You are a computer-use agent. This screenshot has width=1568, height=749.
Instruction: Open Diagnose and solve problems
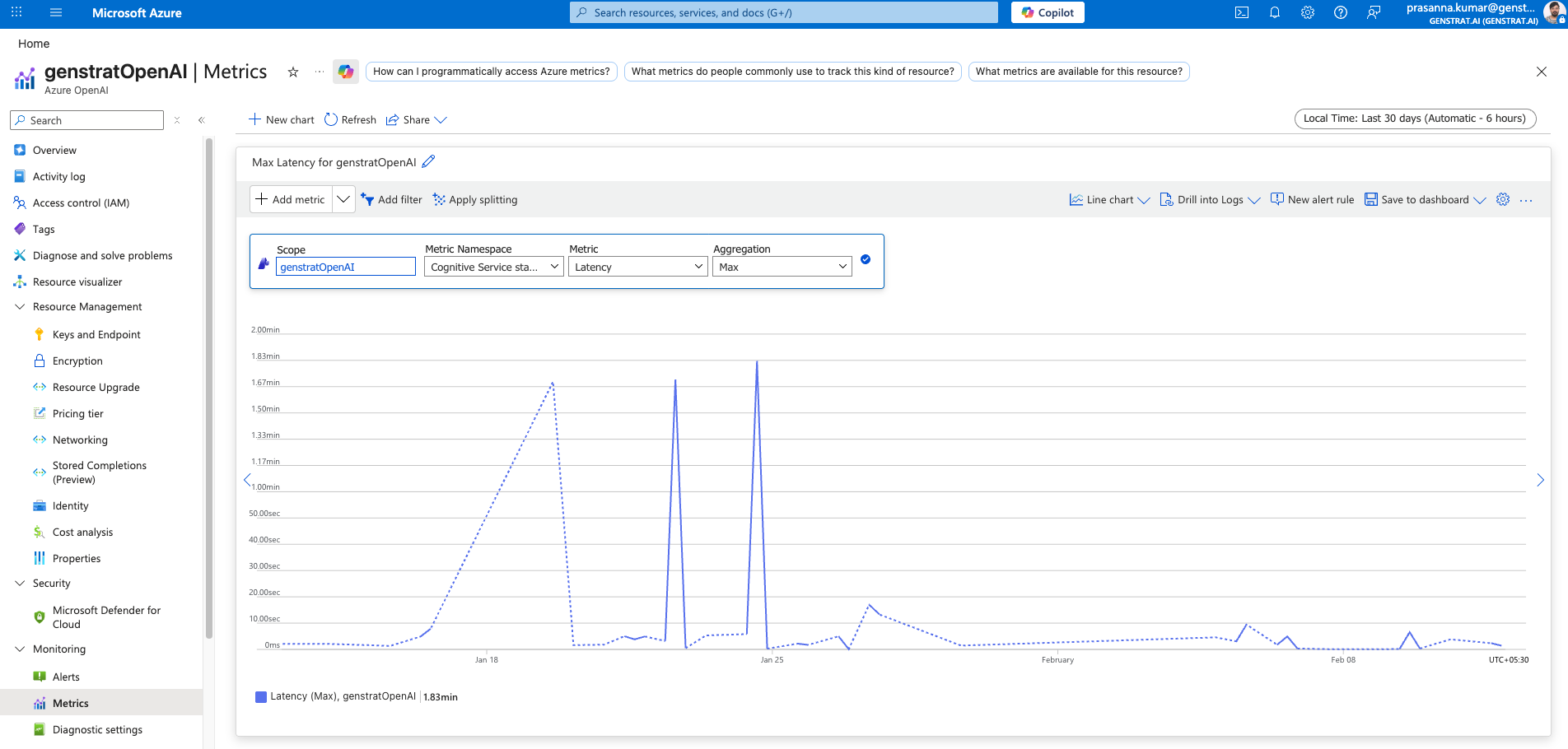point(101,255)
